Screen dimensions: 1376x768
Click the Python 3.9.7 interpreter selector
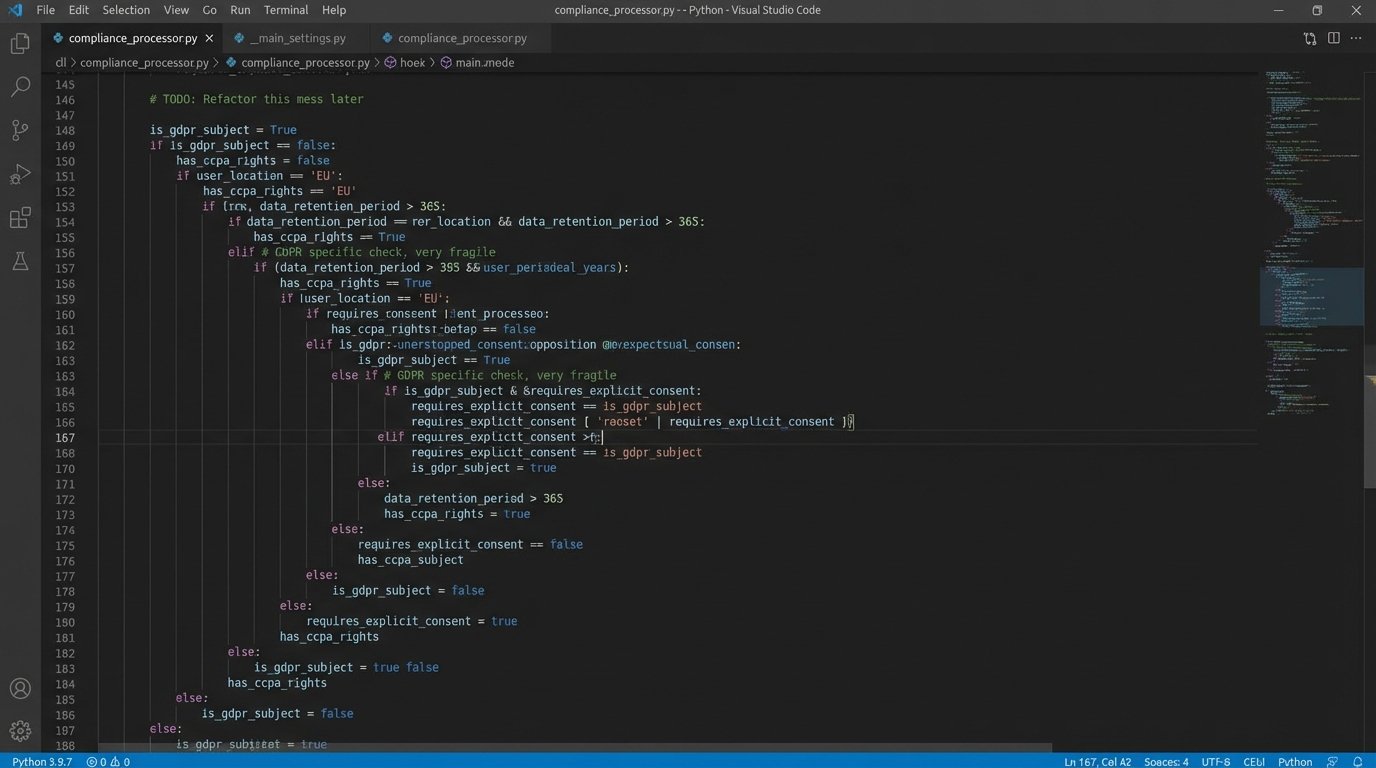pyautogui.click(x=42, y=762)
